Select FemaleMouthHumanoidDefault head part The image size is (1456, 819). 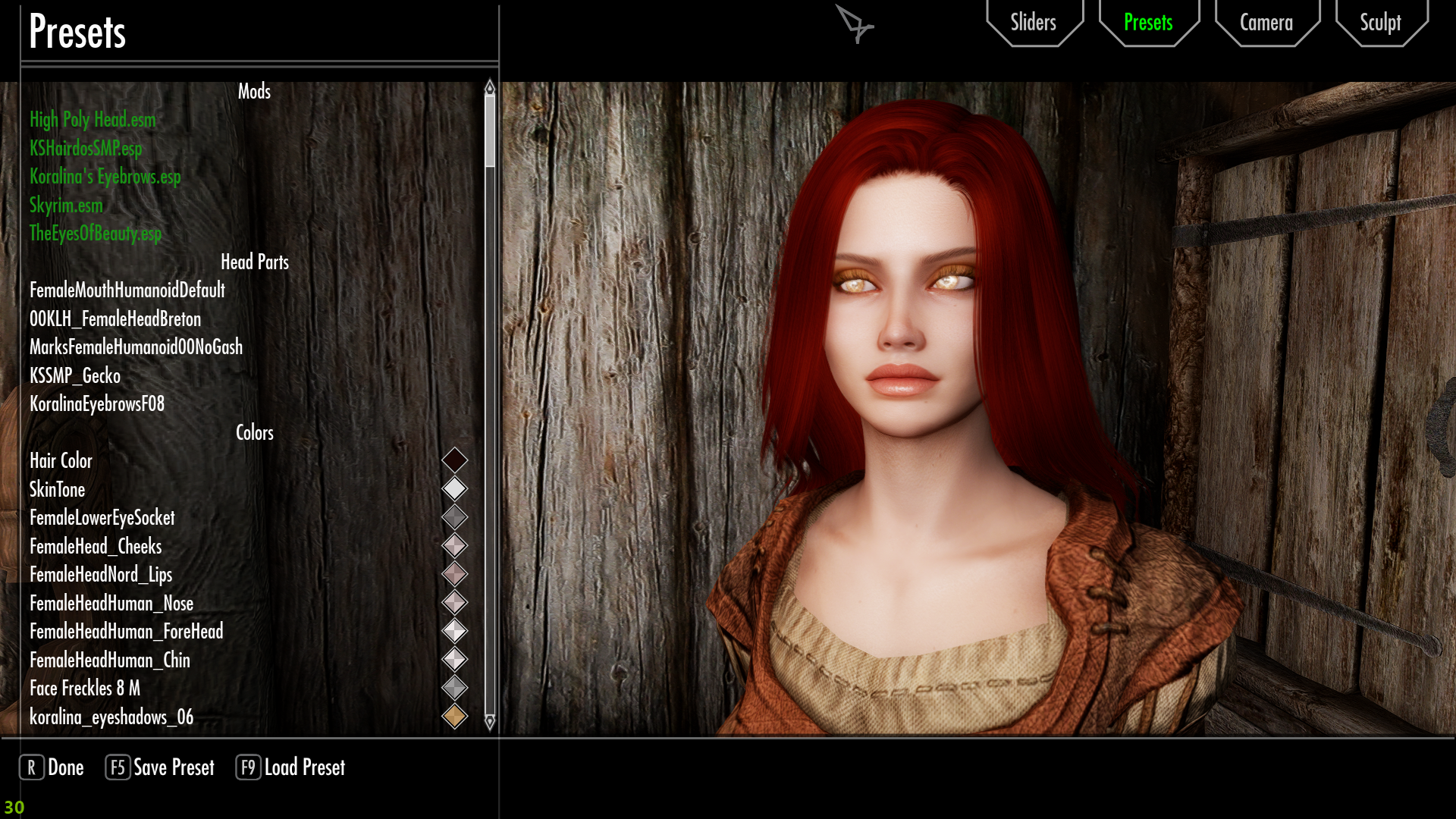coord(127,290)
